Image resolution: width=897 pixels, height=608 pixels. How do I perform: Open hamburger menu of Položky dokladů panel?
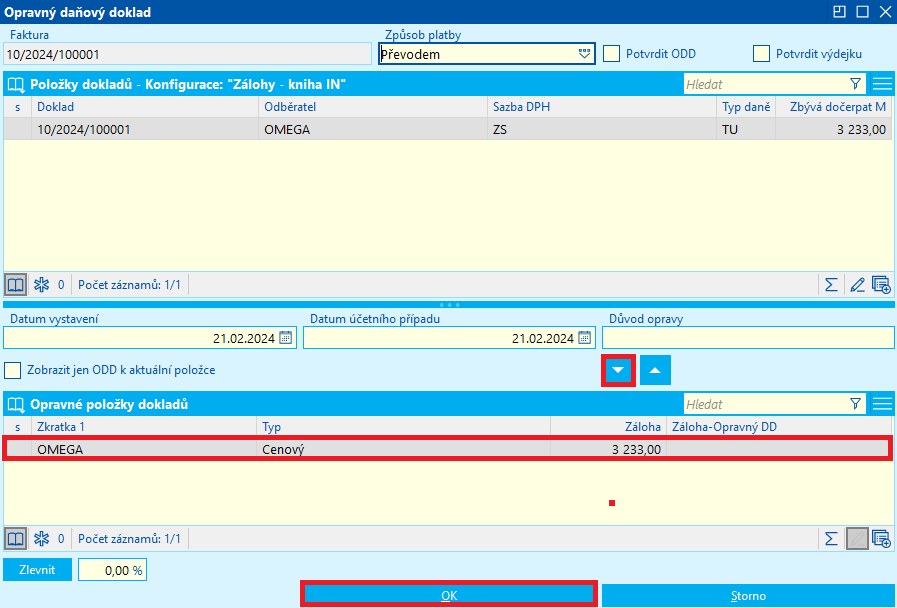click(x=882, y=84)
